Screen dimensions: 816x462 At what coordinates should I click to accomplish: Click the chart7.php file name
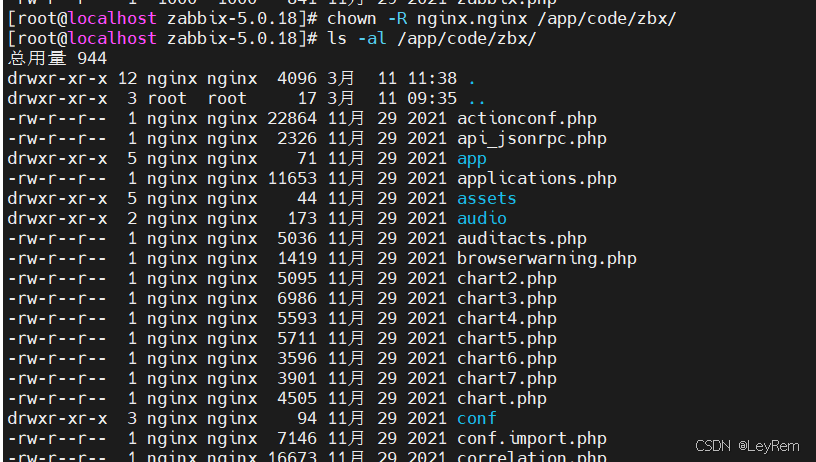coord(507,379)
